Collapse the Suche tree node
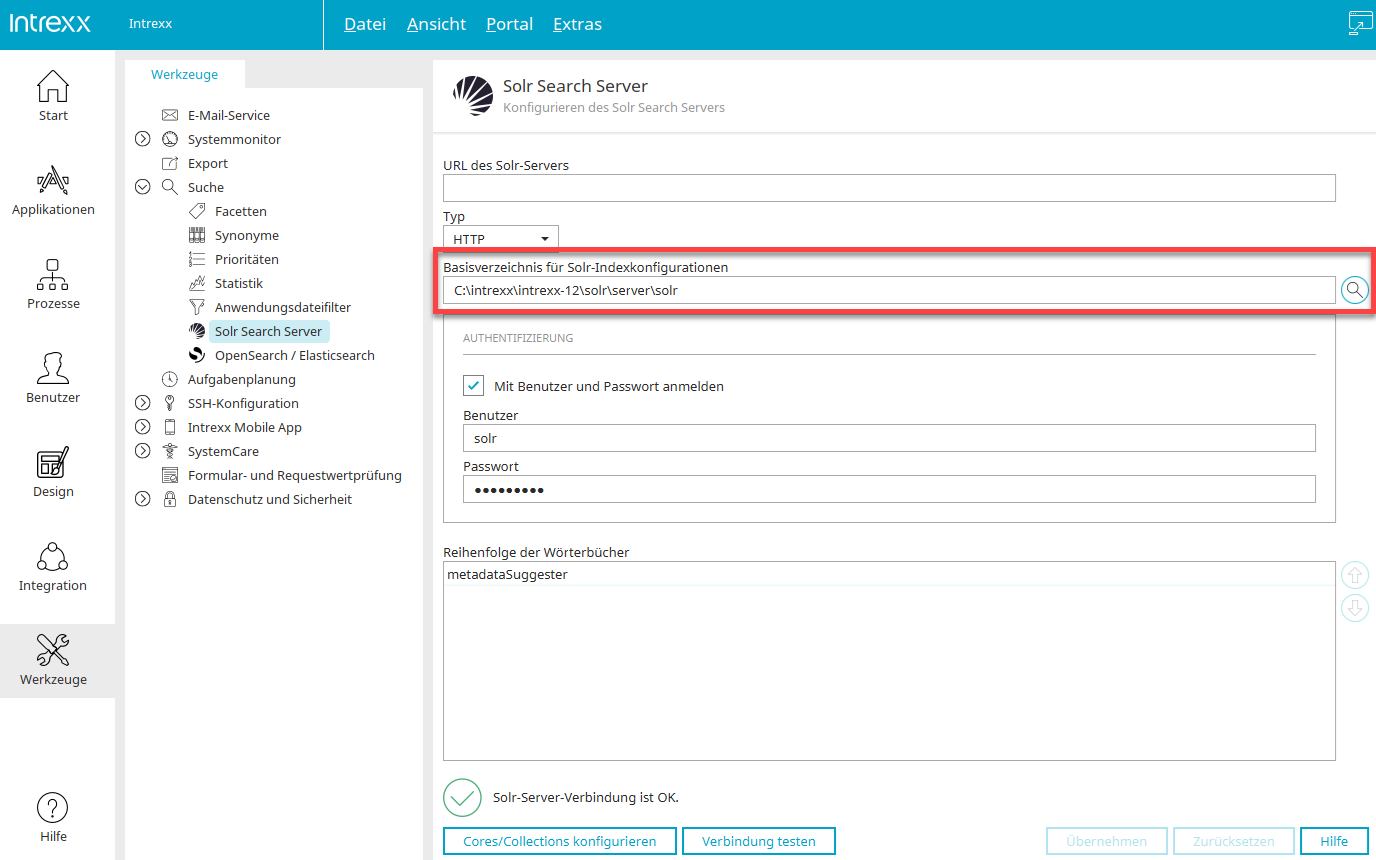 [x=143, y=188]
